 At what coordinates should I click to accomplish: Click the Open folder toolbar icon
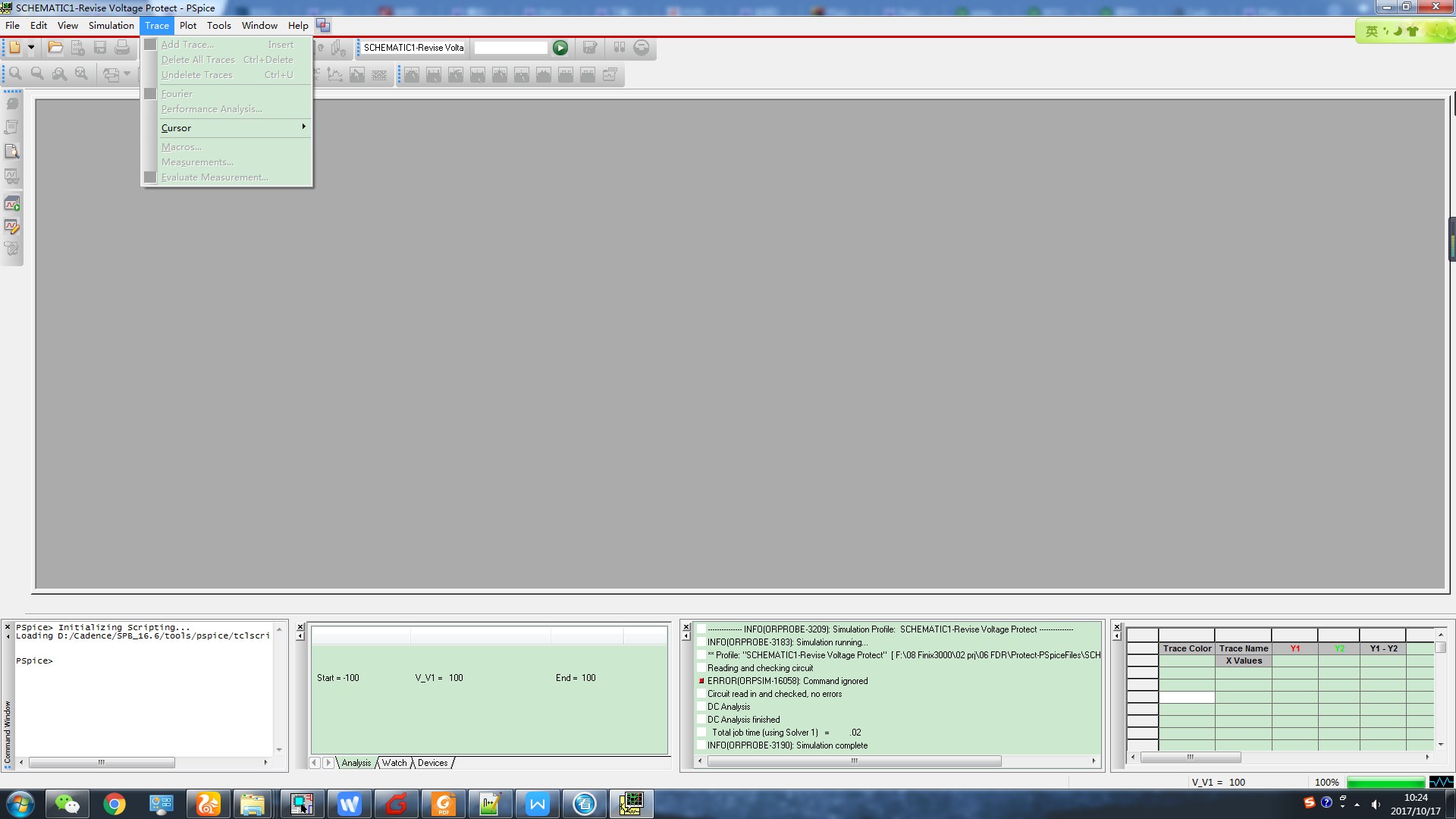point(55,48)
